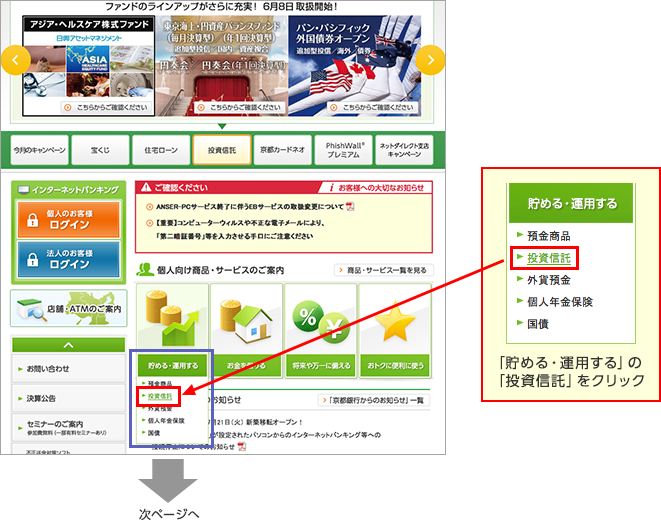Open ANSER-PCサービス終了 notice link
Viewport: 661px width, 520px height.
250,207
